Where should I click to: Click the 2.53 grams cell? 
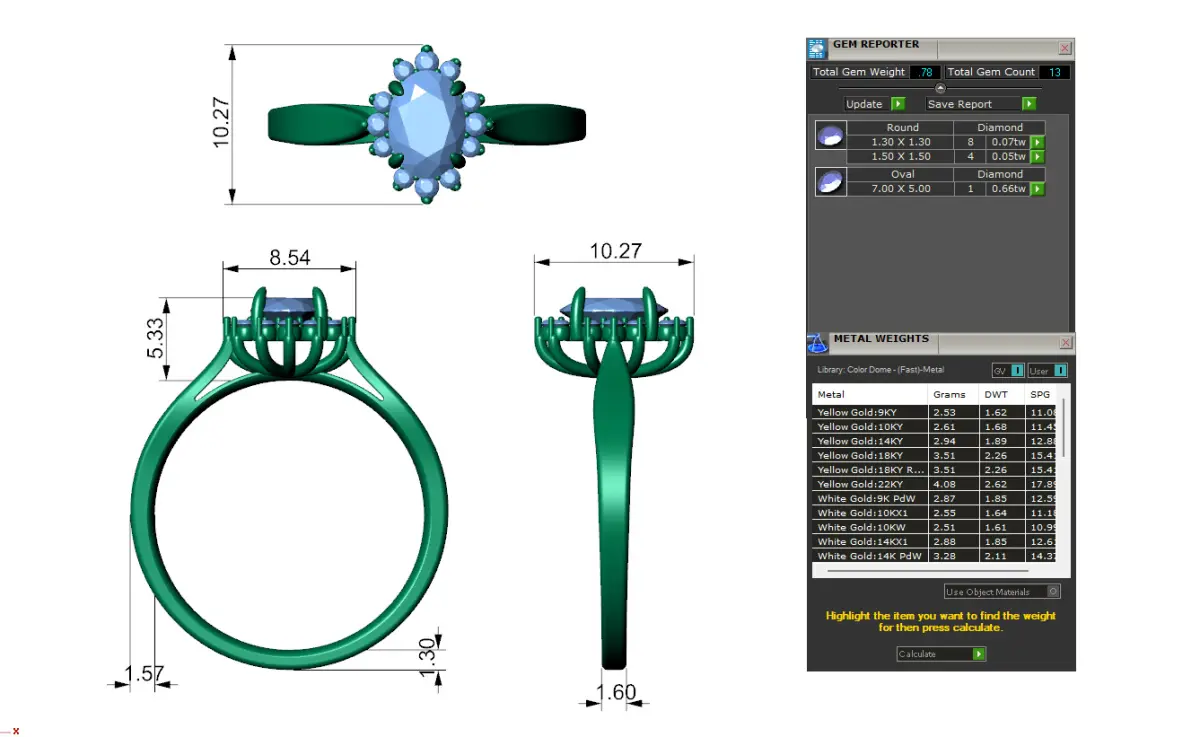pyautogui.click(x=953, y=412)
